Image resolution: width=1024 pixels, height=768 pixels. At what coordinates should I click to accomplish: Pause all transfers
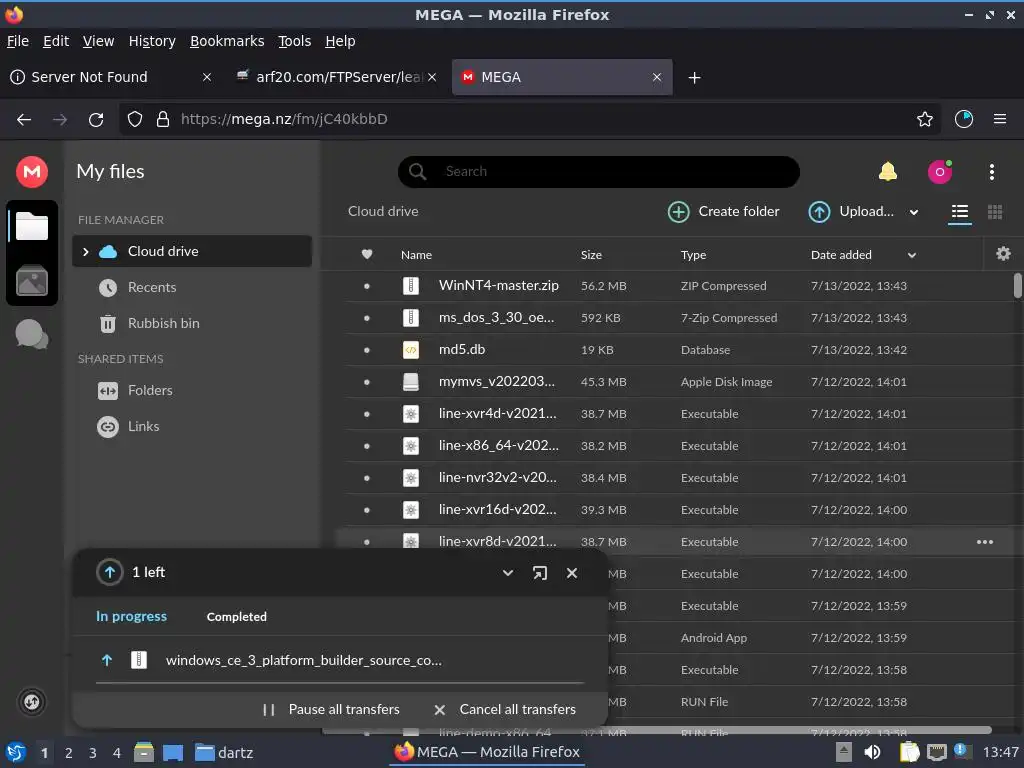point(331,709)
